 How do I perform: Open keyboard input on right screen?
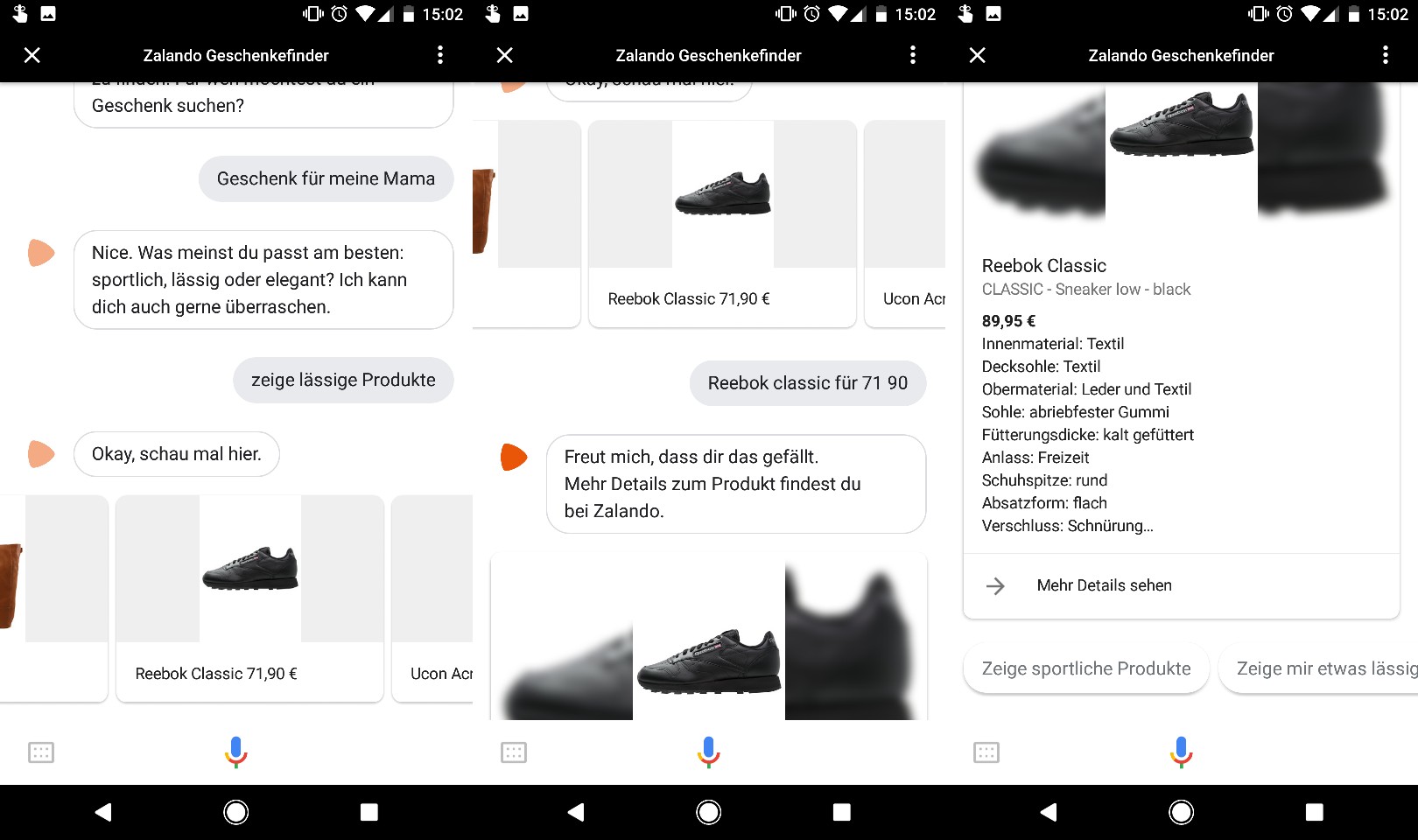[x=986, y=752]
